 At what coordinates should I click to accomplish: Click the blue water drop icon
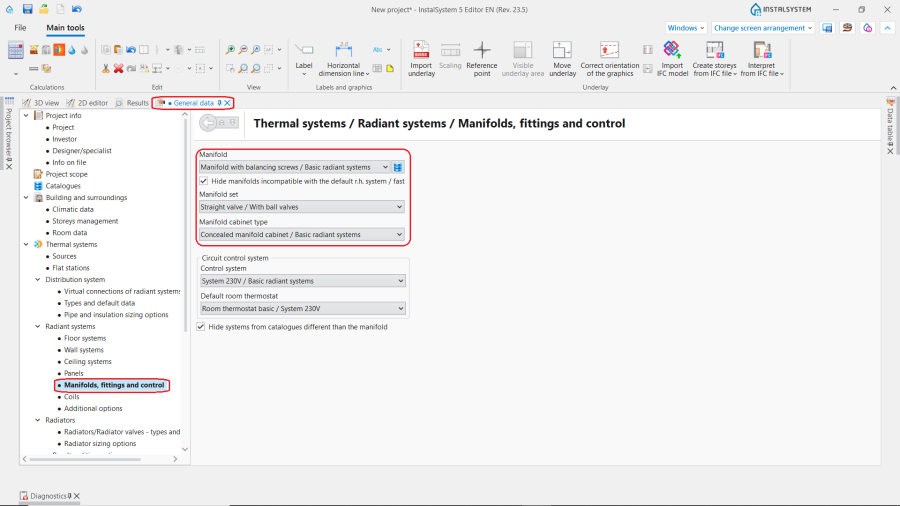click(72, 50)
